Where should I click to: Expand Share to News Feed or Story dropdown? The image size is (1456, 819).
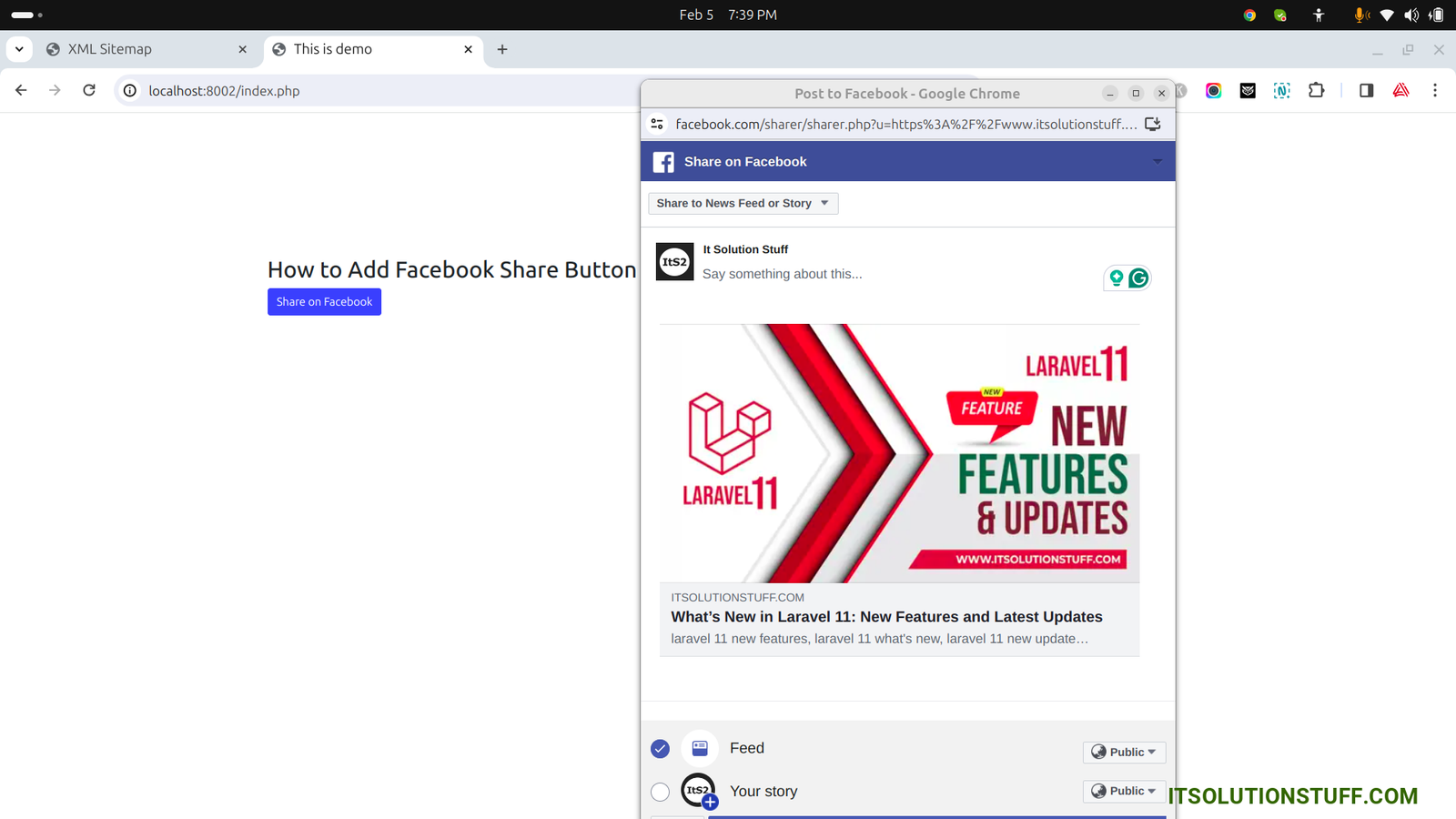click(x=743, y=203)
